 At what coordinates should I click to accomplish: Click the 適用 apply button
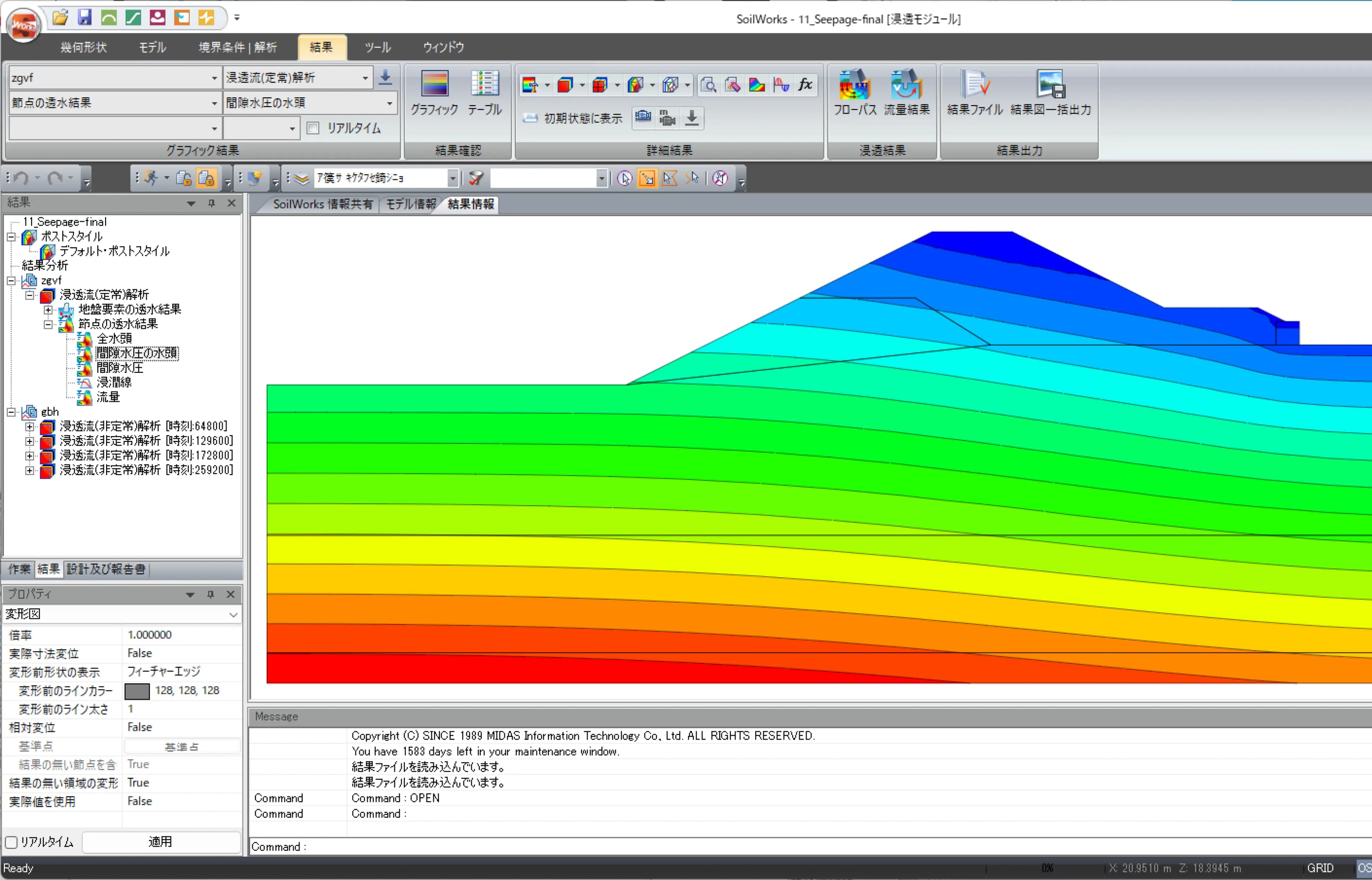(x=160, y=842)
